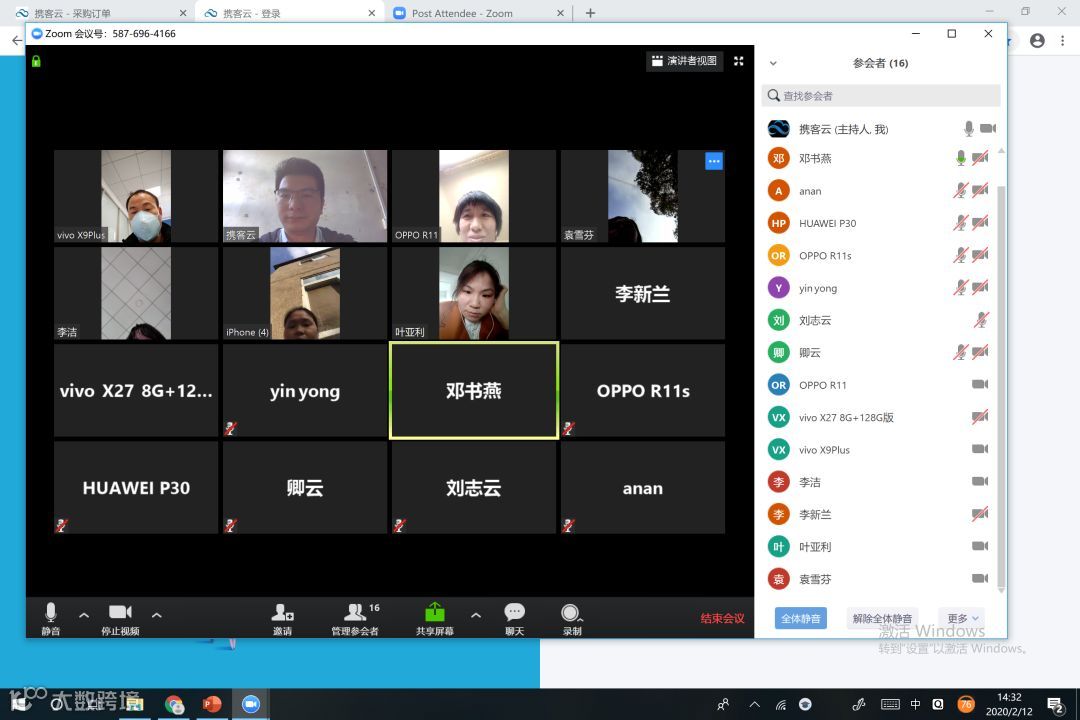Expand video options arrow next to Stop Video

coord(156,615)
